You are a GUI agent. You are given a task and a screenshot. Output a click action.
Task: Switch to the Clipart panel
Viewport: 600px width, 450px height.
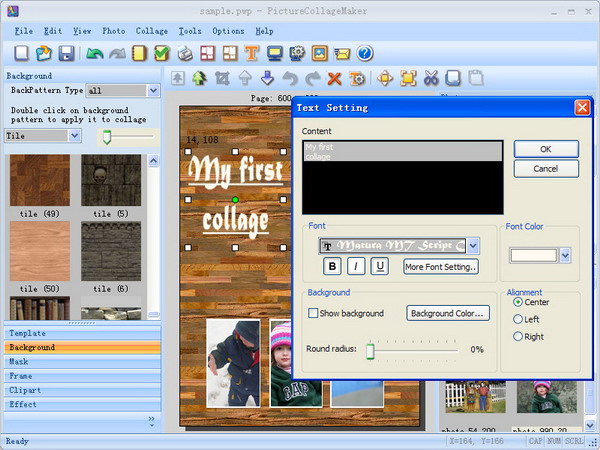(82, 390)
